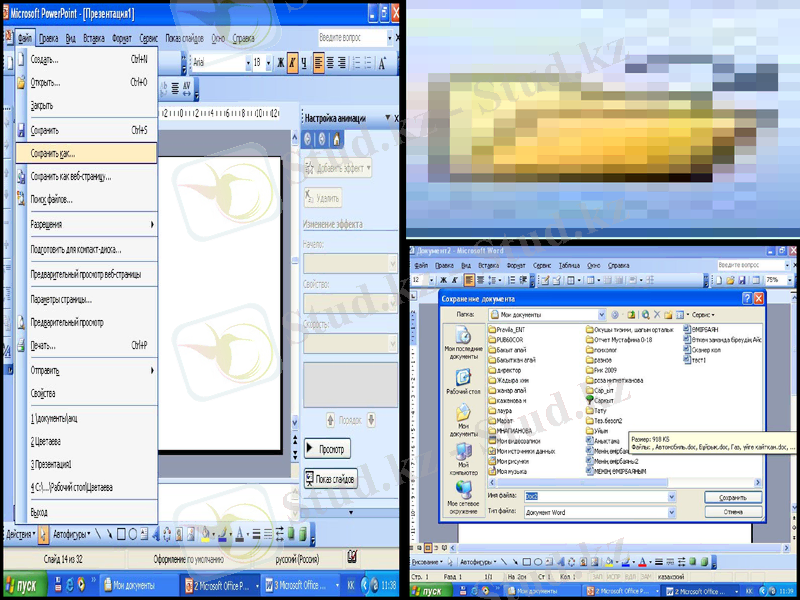Toggle underline 'Ч' formatting in PowerPoint
The width and height of the screenshot is (800, 600).
tap(303, 62)
